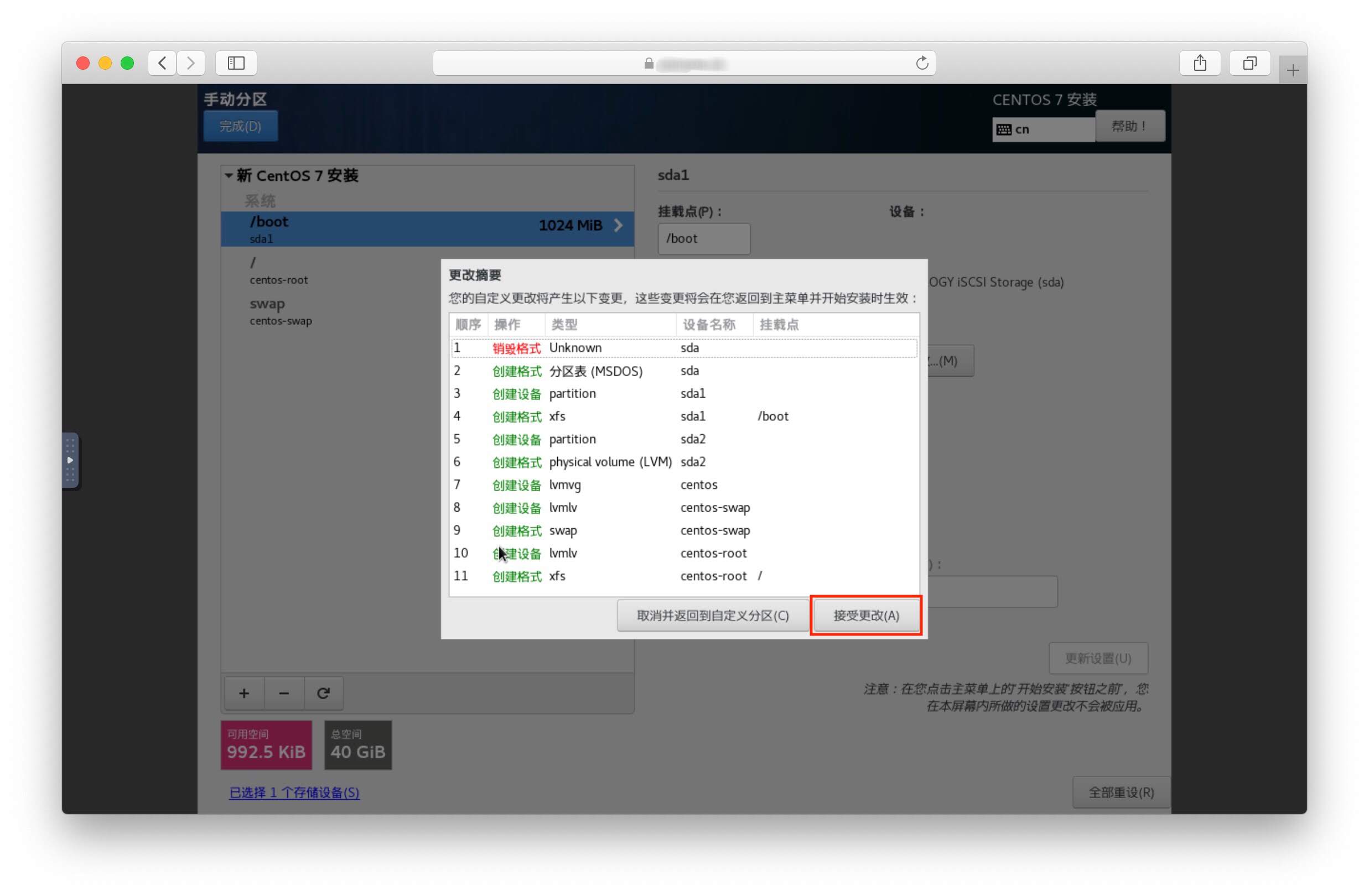Click the 系统 group label
Image resolution: width=1369 pixels, height=896 pixels.
coord(260,201)
